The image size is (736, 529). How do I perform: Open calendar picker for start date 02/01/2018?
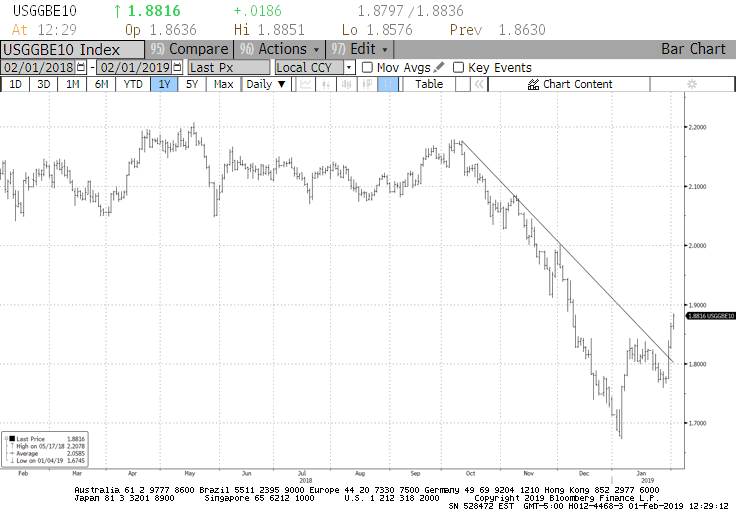click(x=82, y=67)
